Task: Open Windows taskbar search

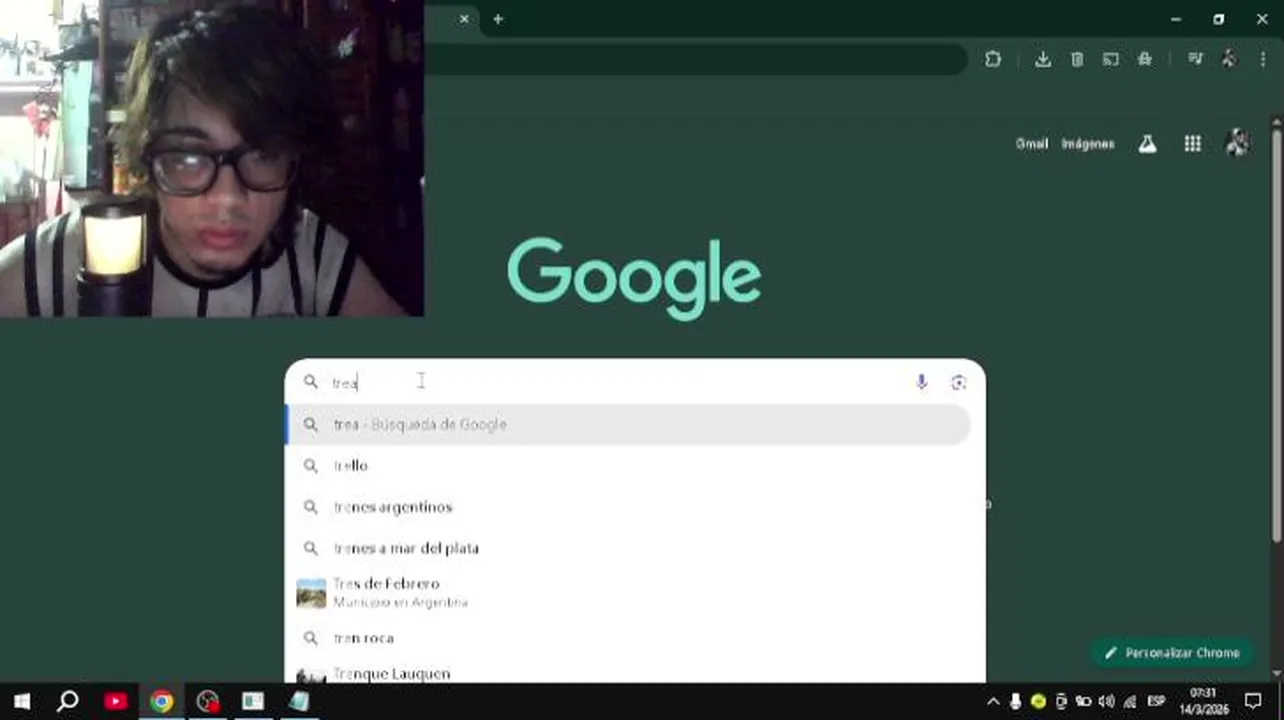Action: pyautogui.click(x=68, y=701)
